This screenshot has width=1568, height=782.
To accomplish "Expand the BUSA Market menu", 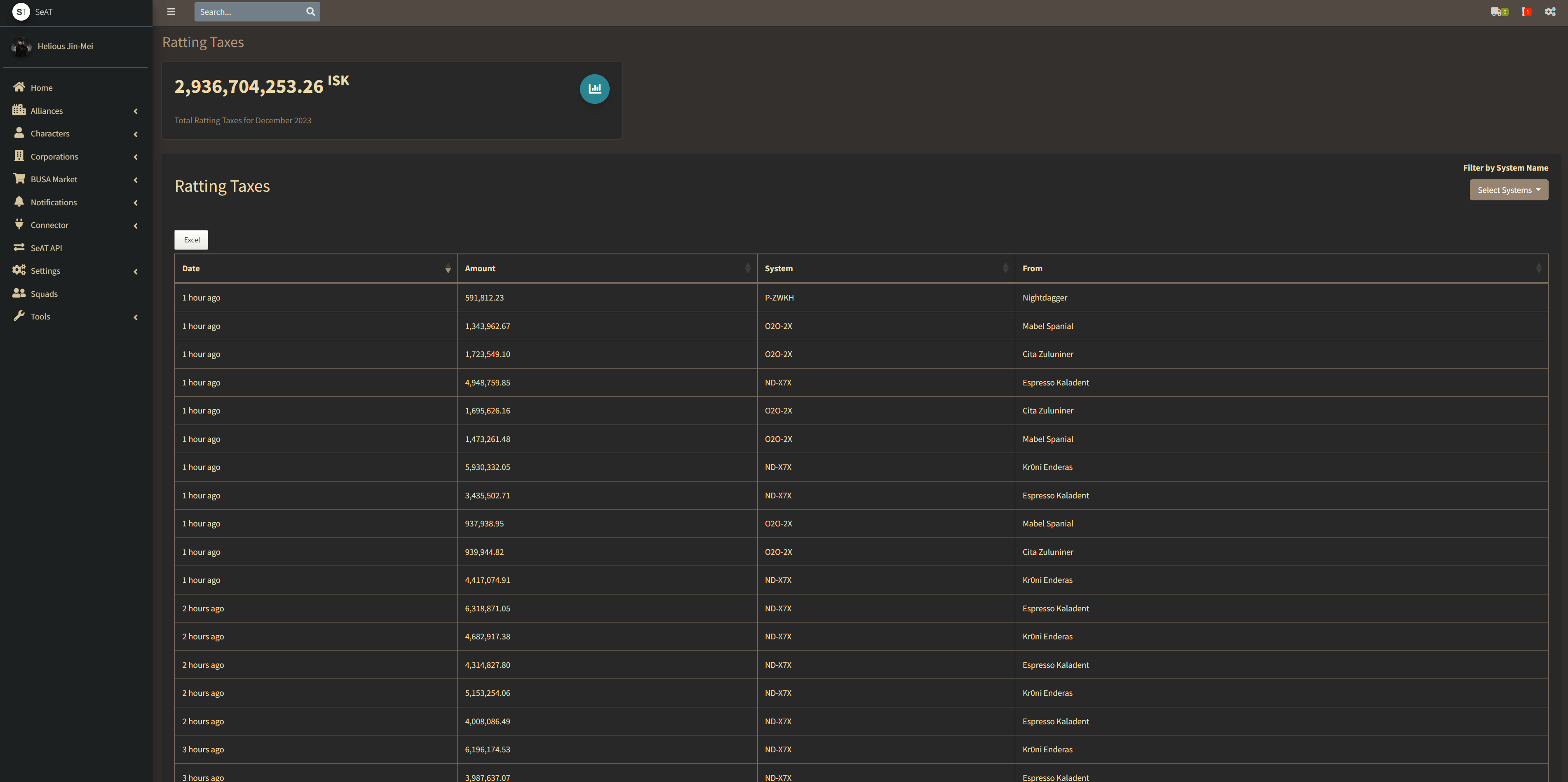I will click(x=54, y=179).
